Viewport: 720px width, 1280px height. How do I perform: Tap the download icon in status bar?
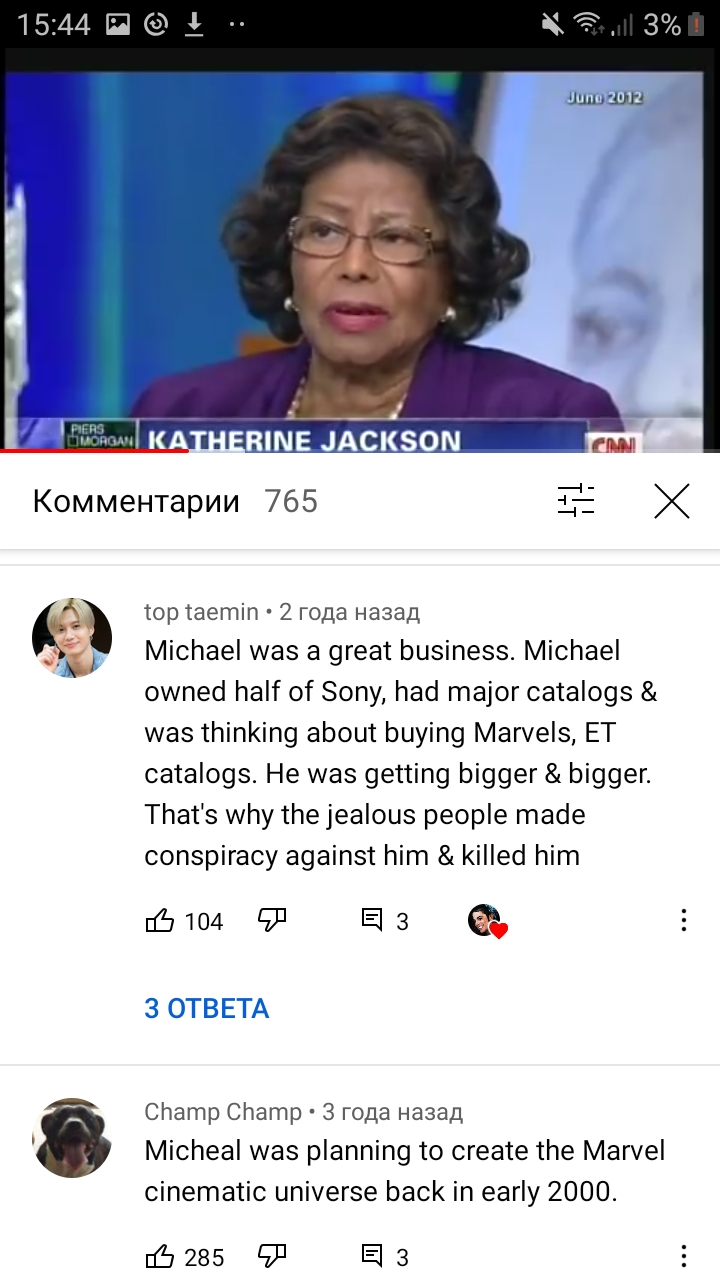tap(194, 24)
